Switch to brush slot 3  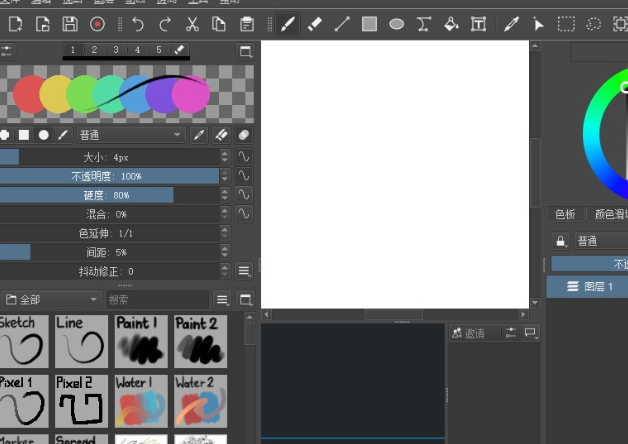(x=116, y=50)
